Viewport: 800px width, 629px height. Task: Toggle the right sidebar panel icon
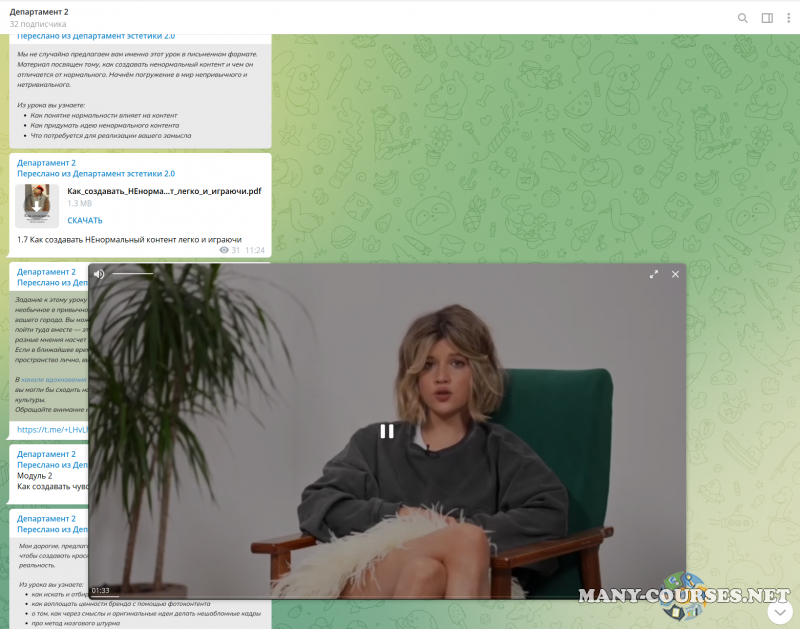click(767, 17)
